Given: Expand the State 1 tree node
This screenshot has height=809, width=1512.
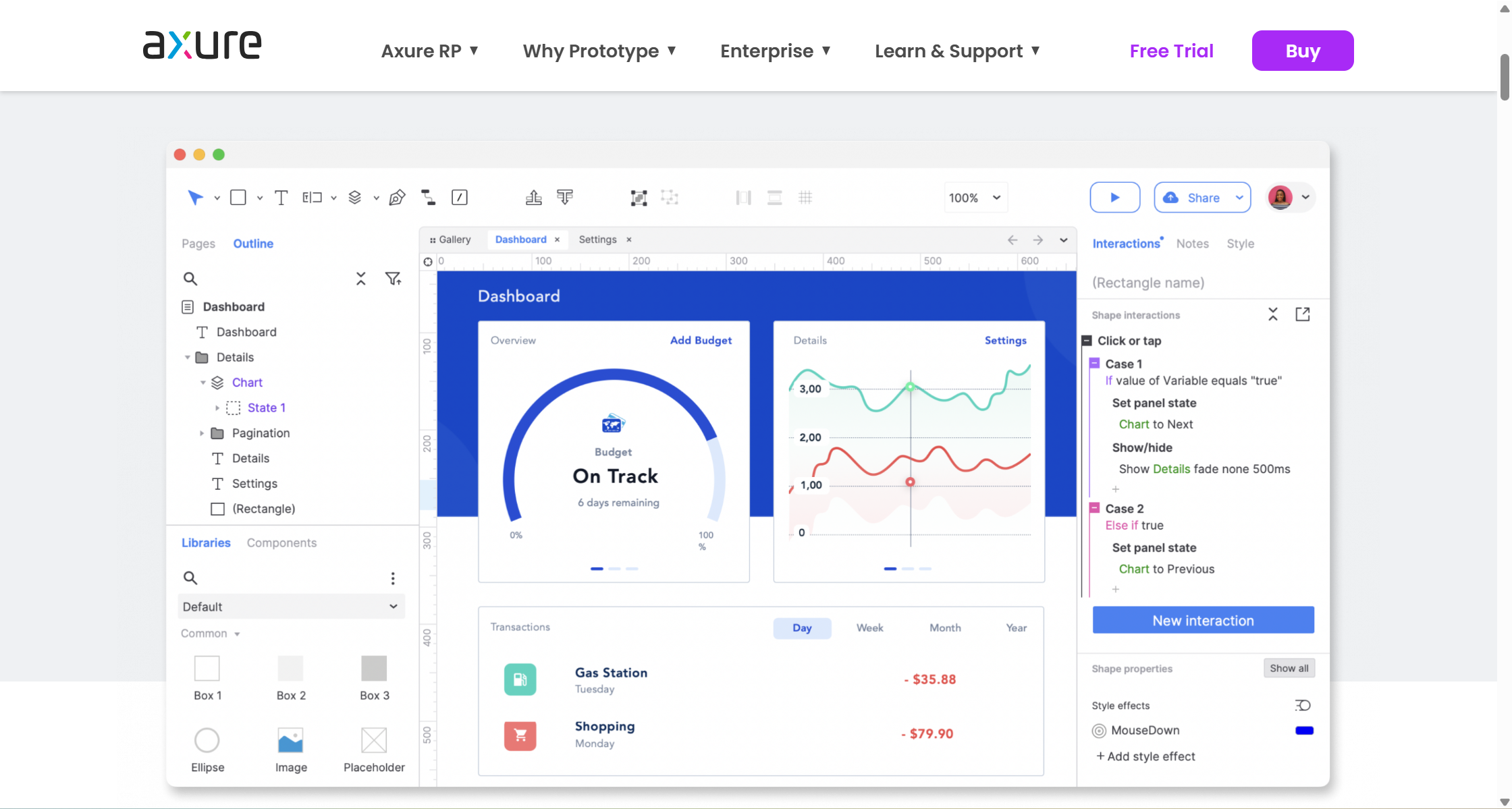Looking at the screenshot, I should click(217, 408).
